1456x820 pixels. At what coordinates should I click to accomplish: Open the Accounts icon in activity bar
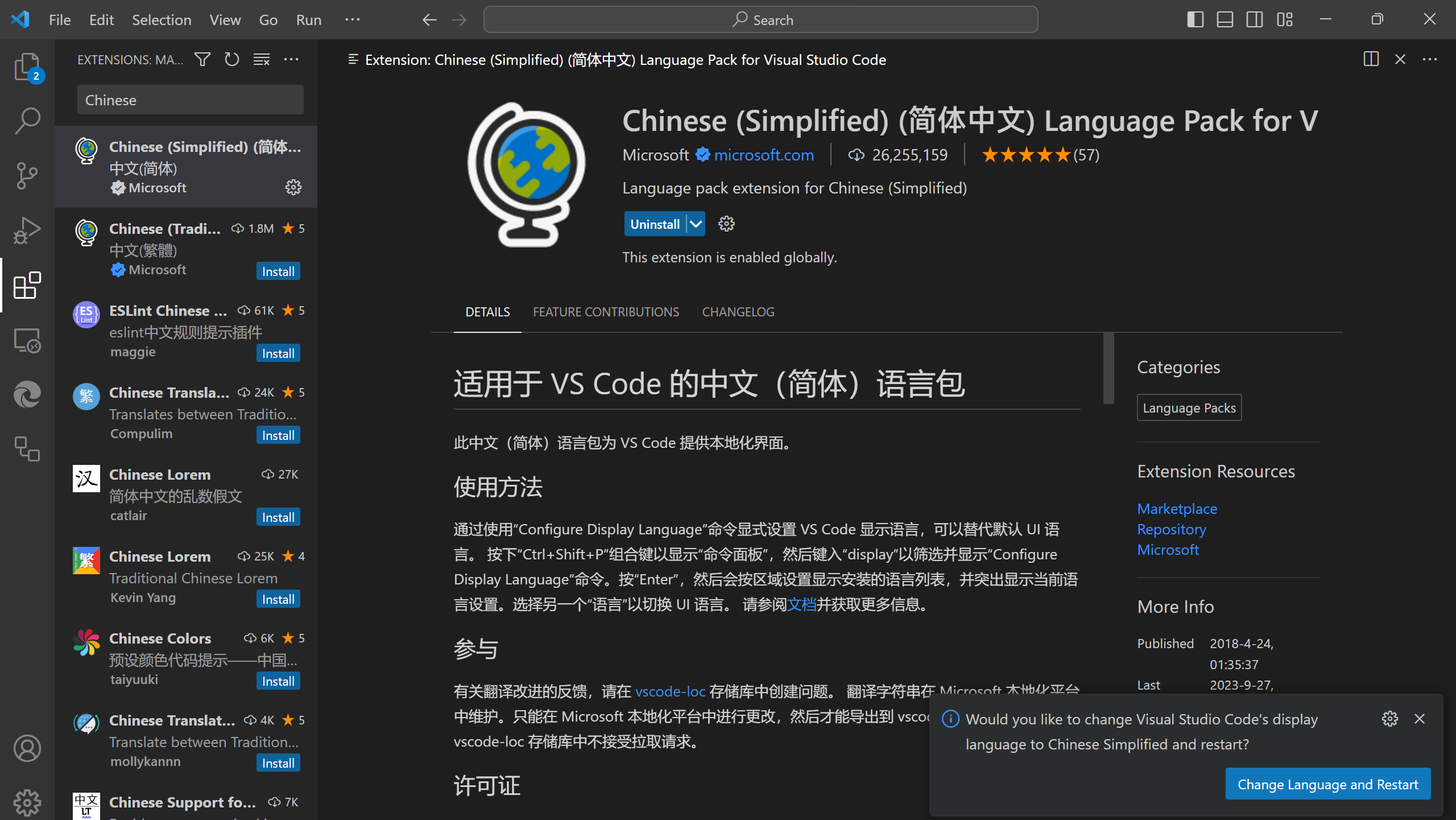[27, 748]
